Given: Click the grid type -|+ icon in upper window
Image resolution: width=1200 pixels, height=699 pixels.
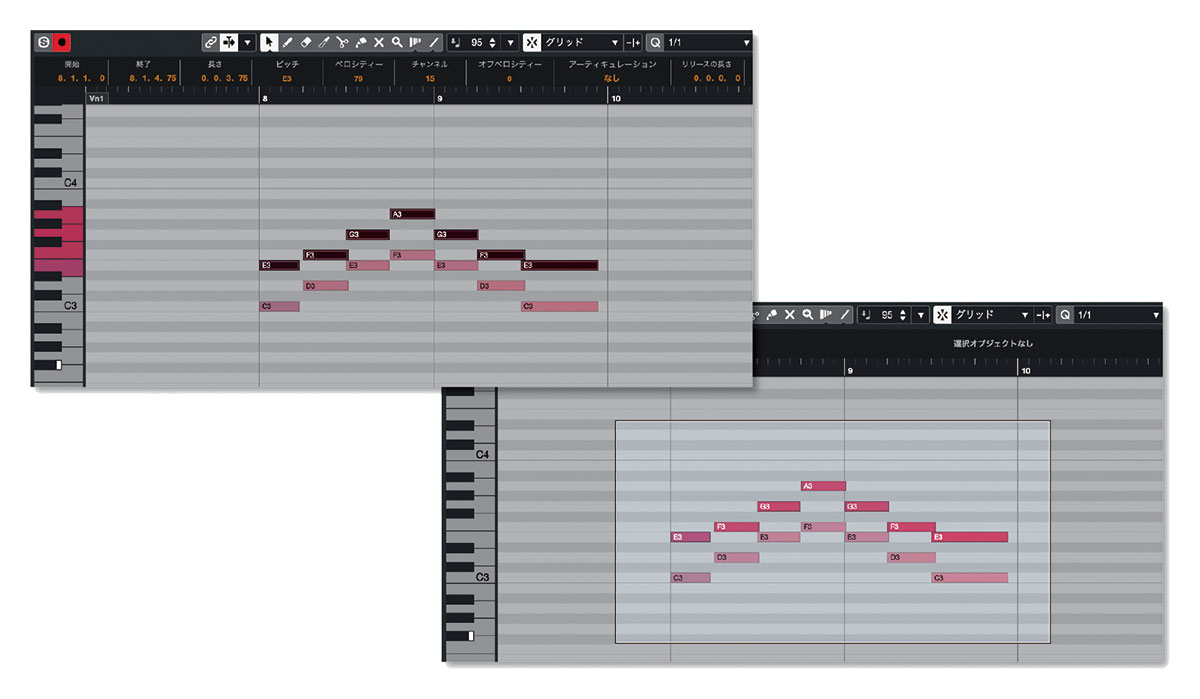Looking at the screenshot, I should click(633, 42).
